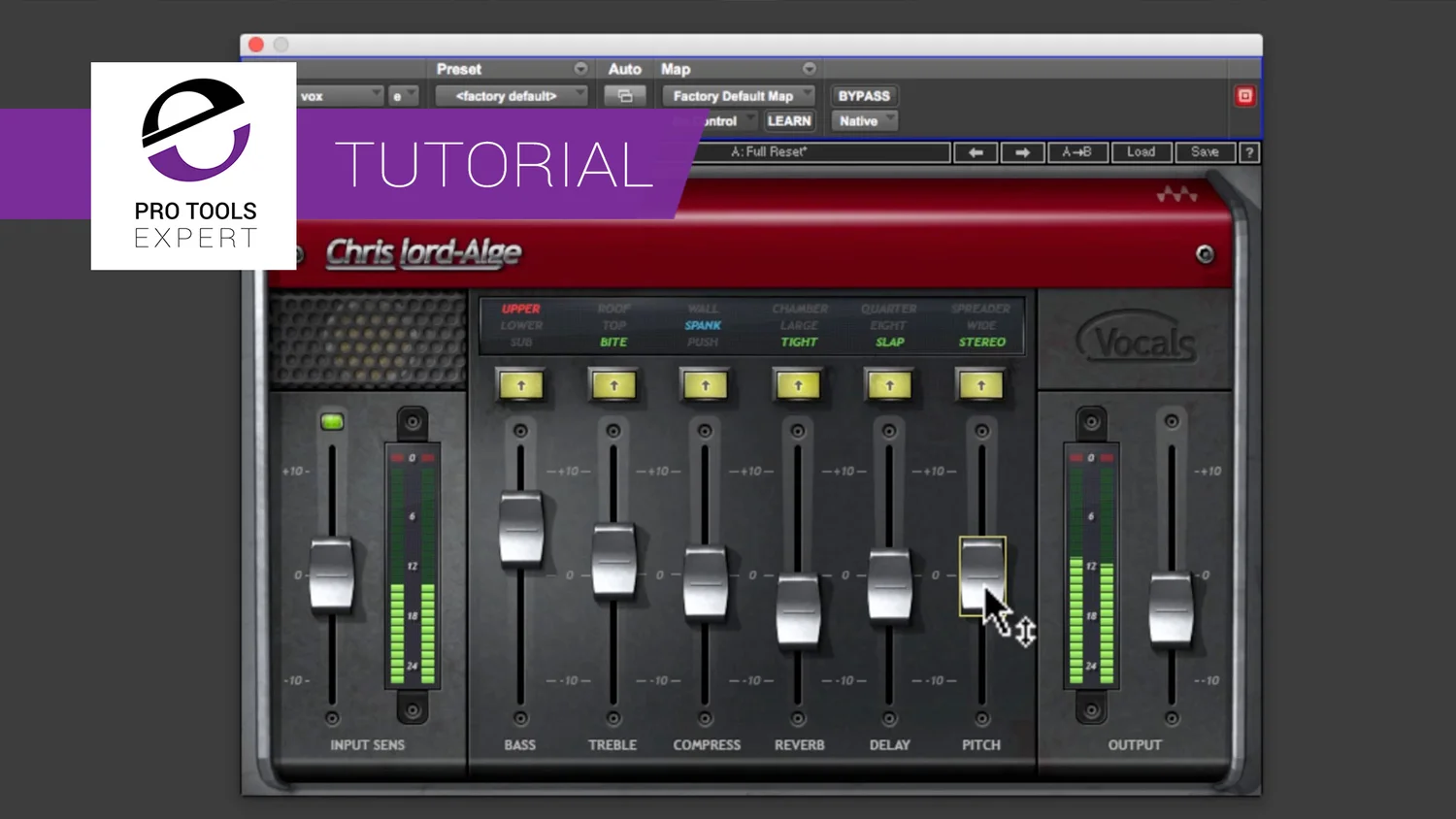
Task: Select the UPPER bass mode label
Action: 521,309
